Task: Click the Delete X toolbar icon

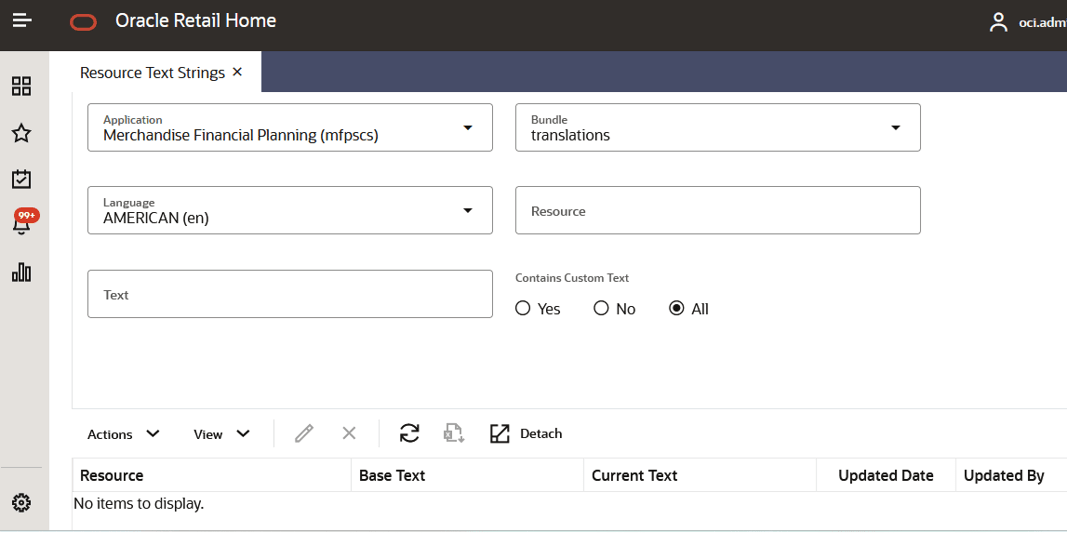Action: click(349, 434)
